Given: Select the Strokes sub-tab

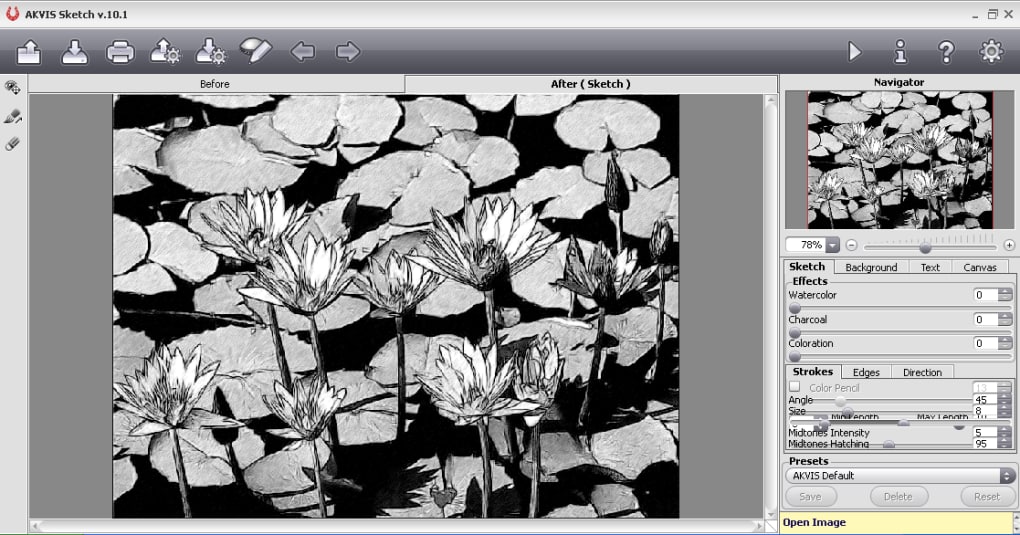Looking at the screenshot, I should click(x=812, y=372).
